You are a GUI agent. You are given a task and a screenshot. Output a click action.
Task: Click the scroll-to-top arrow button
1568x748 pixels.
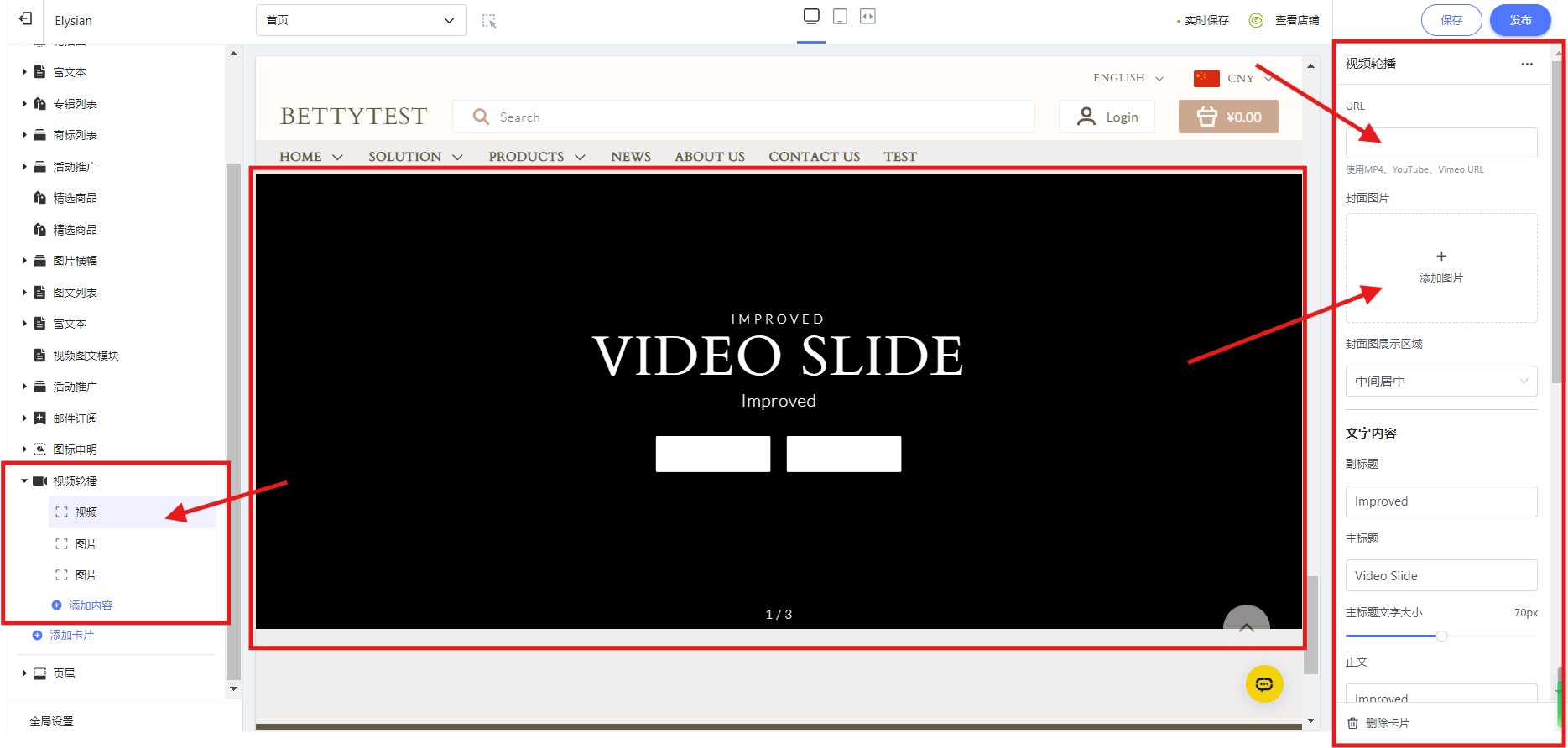point(1246,625)
